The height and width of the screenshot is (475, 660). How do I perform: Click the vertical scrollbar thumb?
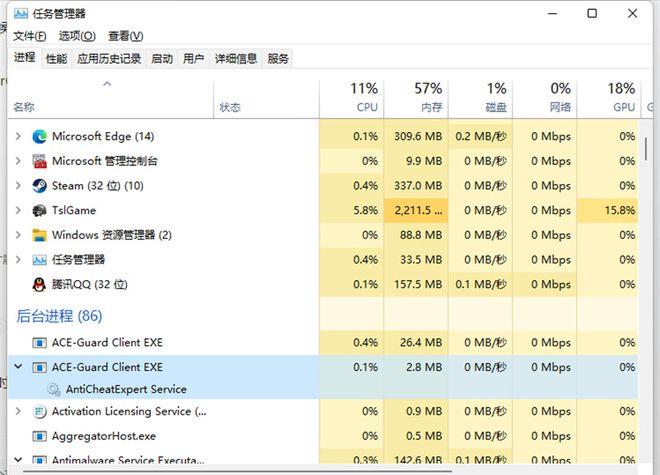[646, 149]
